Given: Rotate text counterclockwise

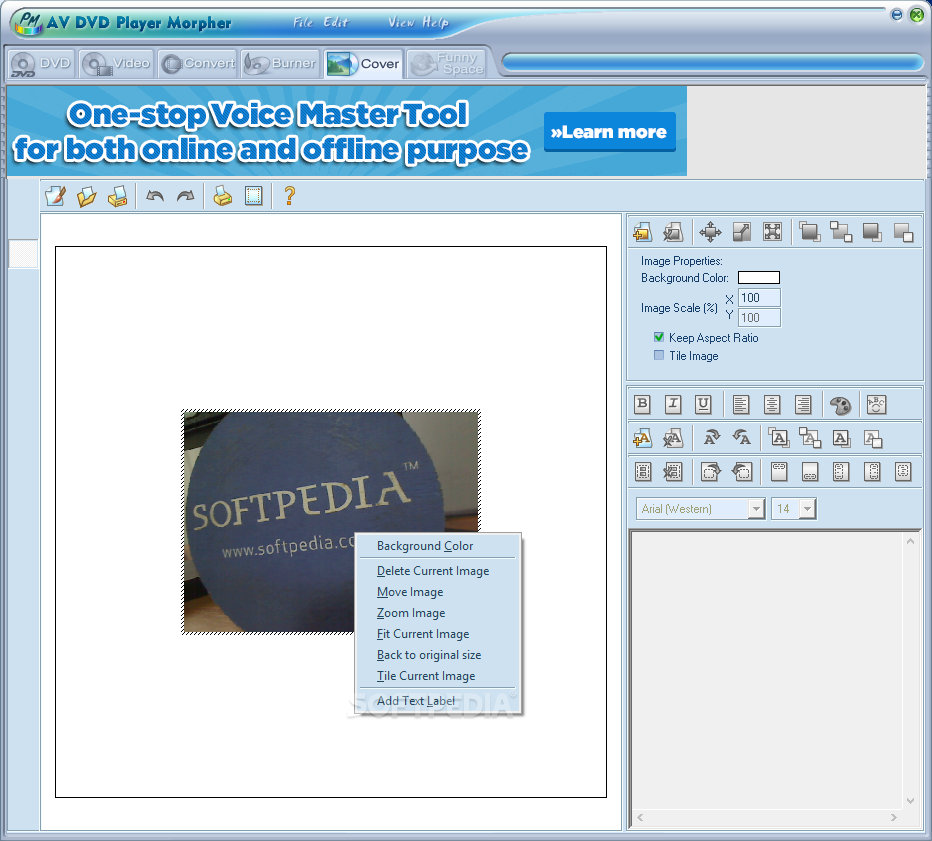Looking at the screenshot, I should point(742,439).
